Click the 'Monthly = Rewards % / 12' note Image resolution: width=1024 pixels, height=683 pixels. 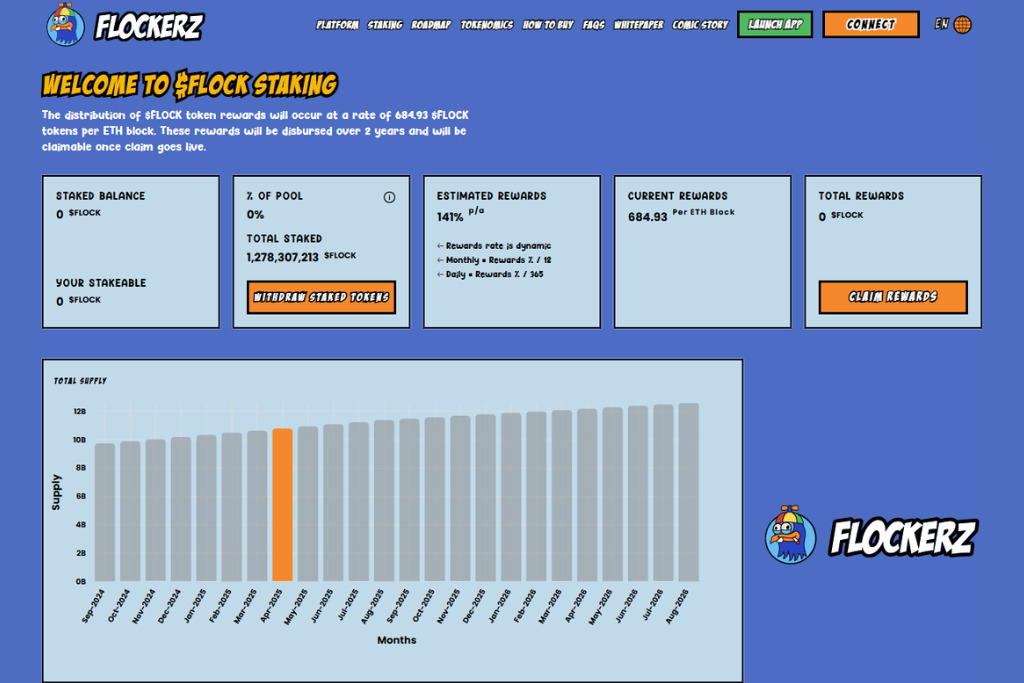(498, 260)
